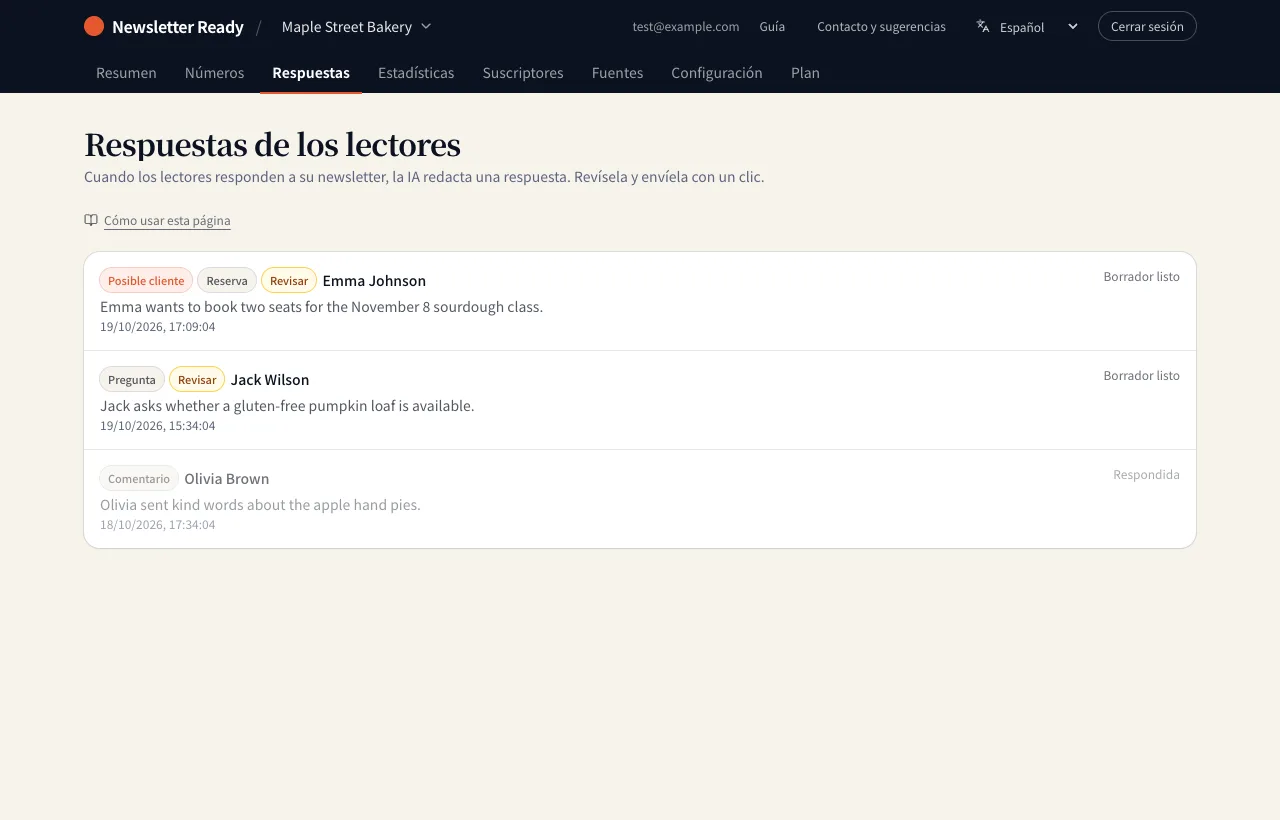1280x820 pixels.
Task: Open the Cómo usar esta página link
Action: point(167,220)
